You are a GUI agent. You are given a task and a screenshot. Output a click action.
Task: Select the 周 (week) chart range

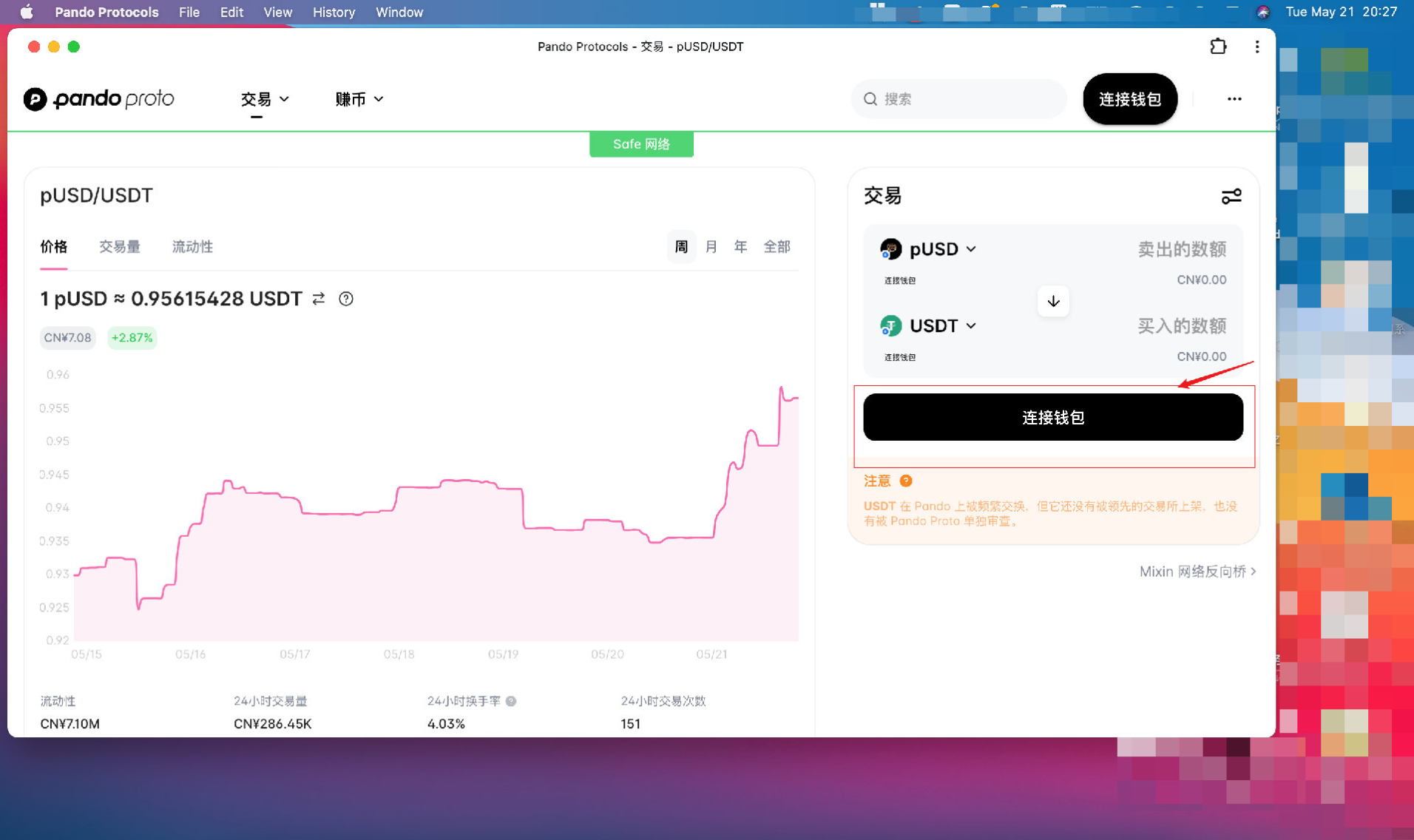pos(681,247)
